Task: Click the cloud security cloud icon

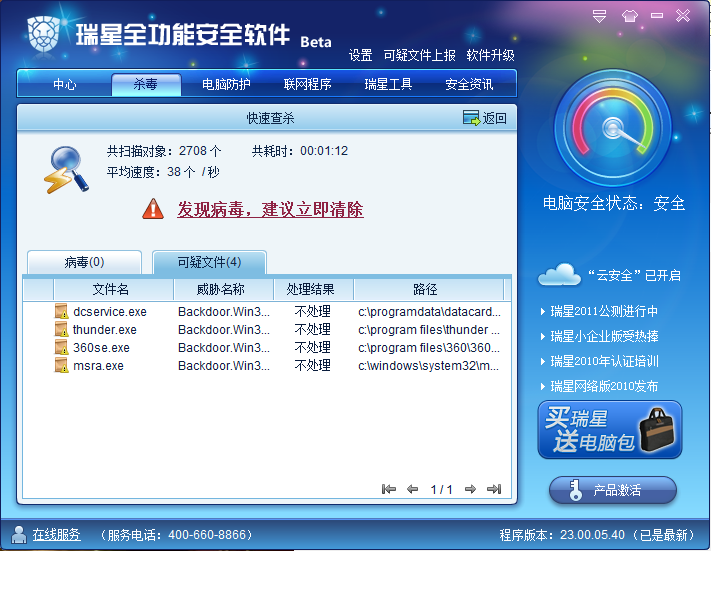Action: (559, 274)
